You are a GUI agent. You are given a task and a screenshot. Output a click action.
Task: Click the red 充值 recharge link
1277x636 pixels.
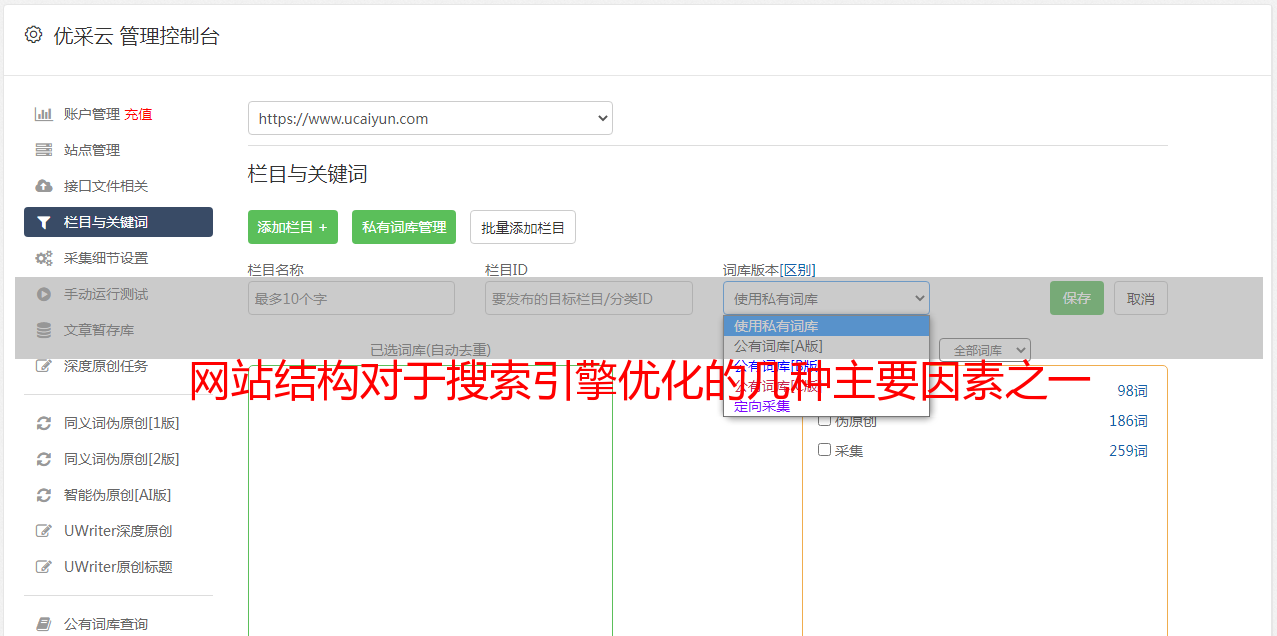click(138, 114)
